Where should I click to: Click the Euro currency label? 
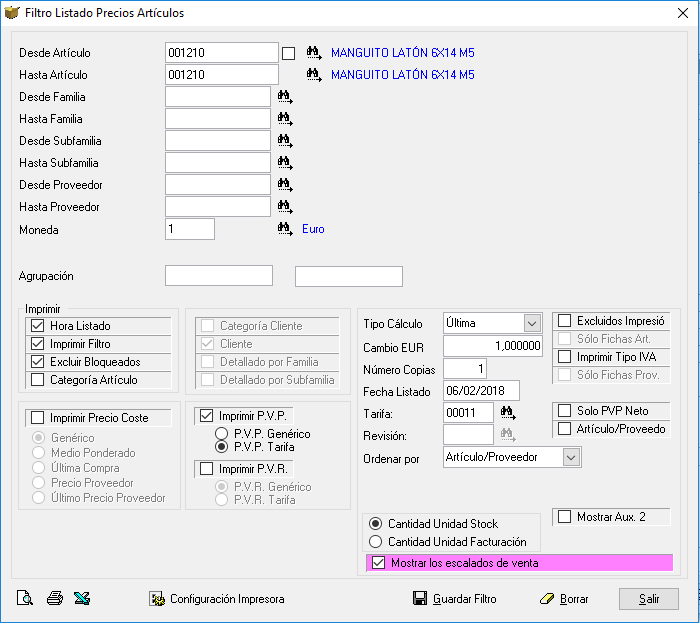point(313,229)
